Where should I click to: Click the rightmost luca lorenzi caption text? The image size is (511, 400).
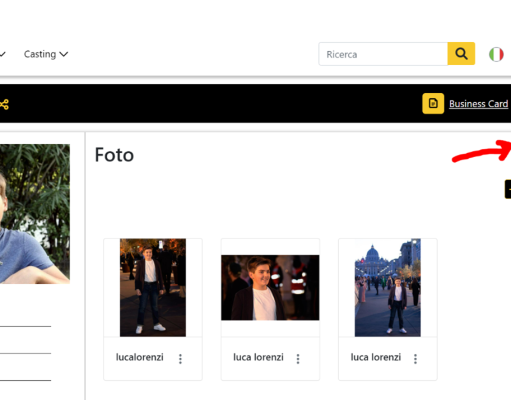point(376,357)
